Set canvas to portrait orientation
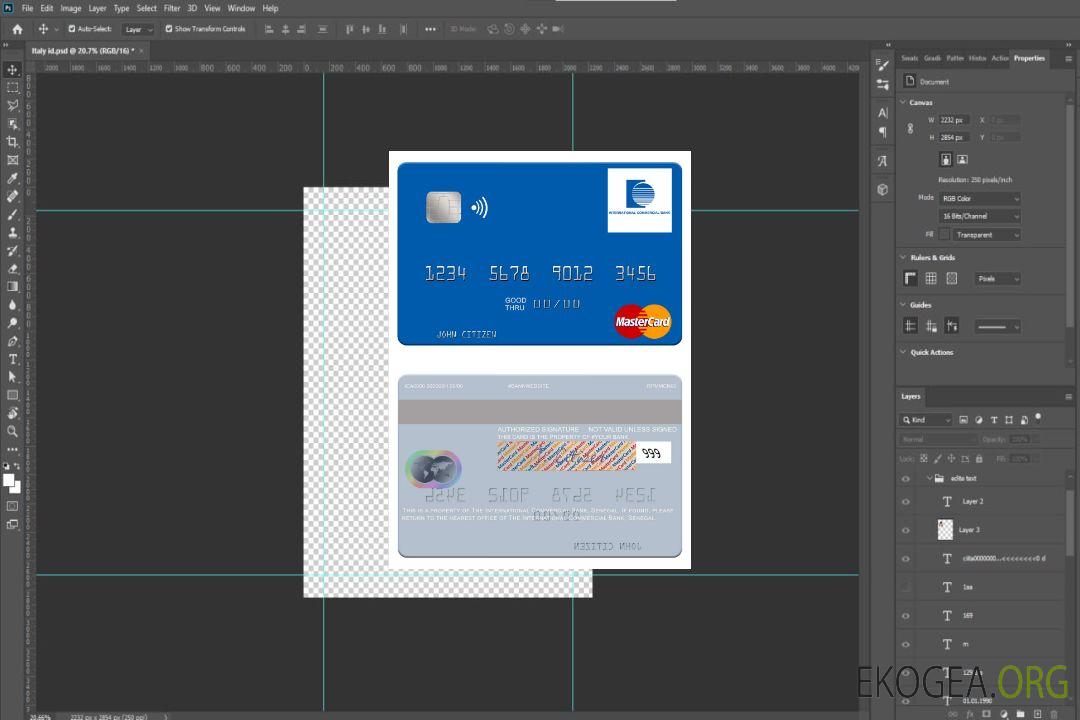Screen dimensions: 1080x720 [946, 160]
